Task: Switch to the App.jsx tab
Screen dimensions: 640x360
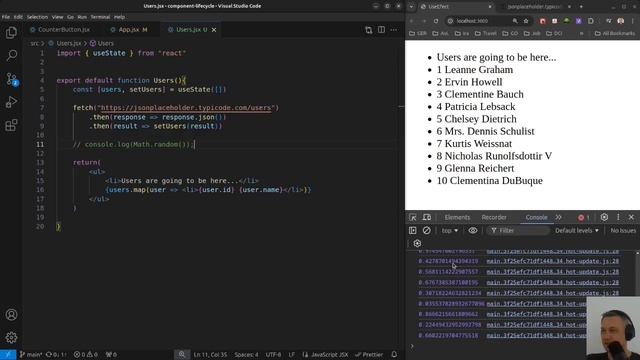Action: coord(129,30)
